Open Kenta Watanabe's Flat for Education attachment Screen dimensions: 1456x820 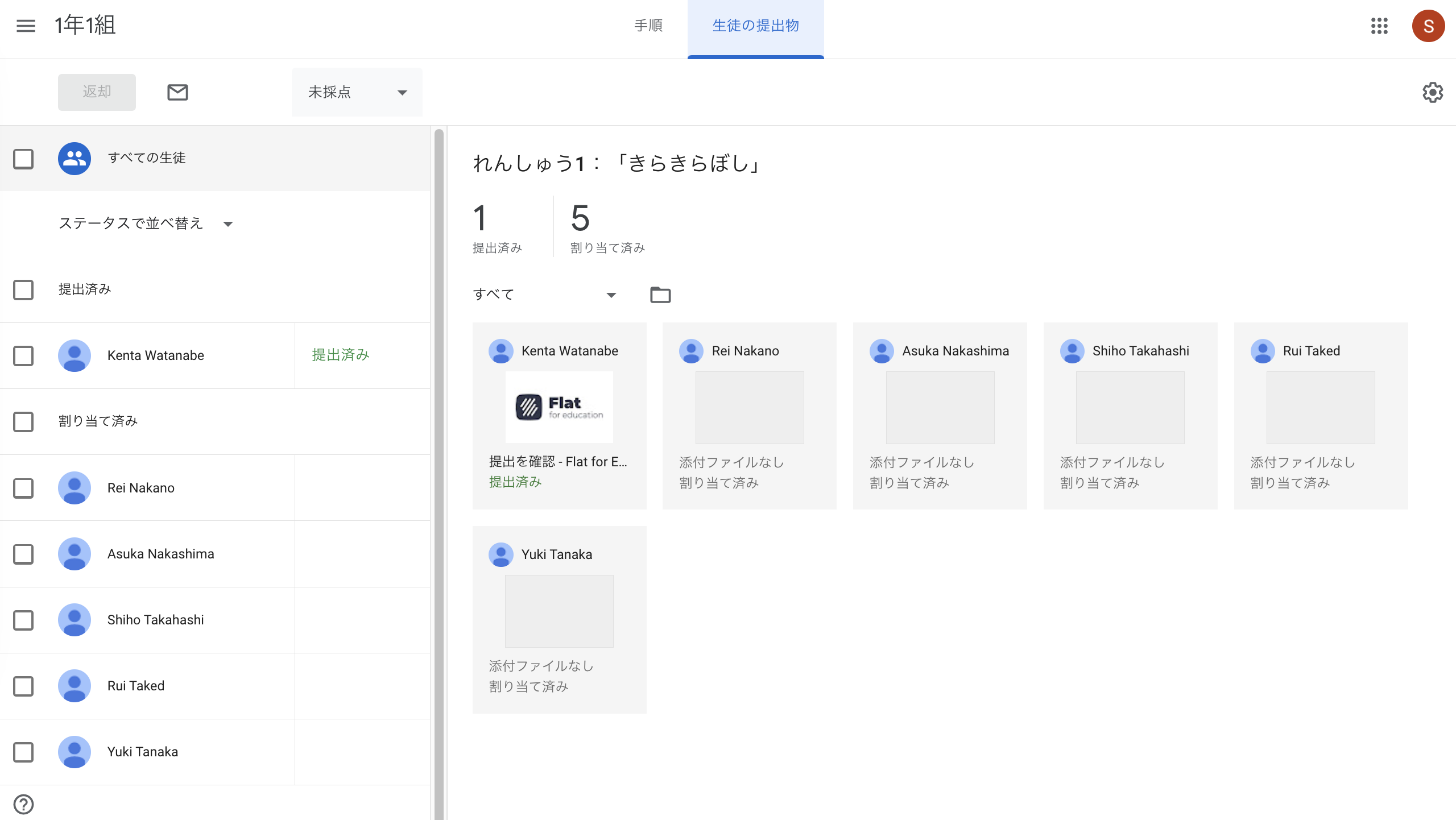[x=559, y=407]
